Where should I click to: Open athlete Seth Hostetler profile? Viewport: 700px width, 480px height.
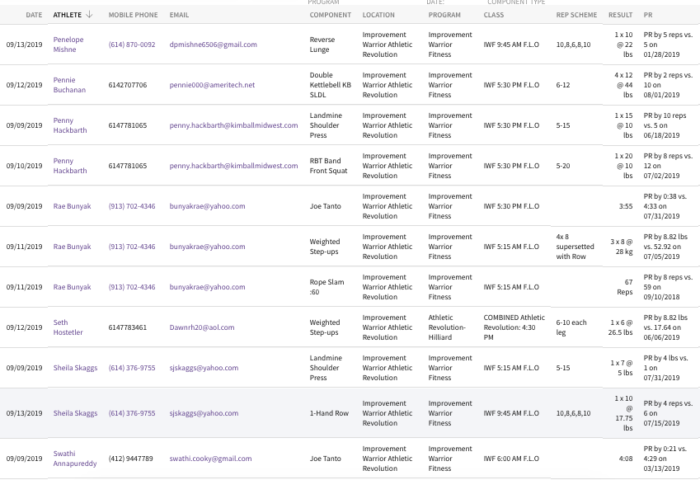point(68,327)
